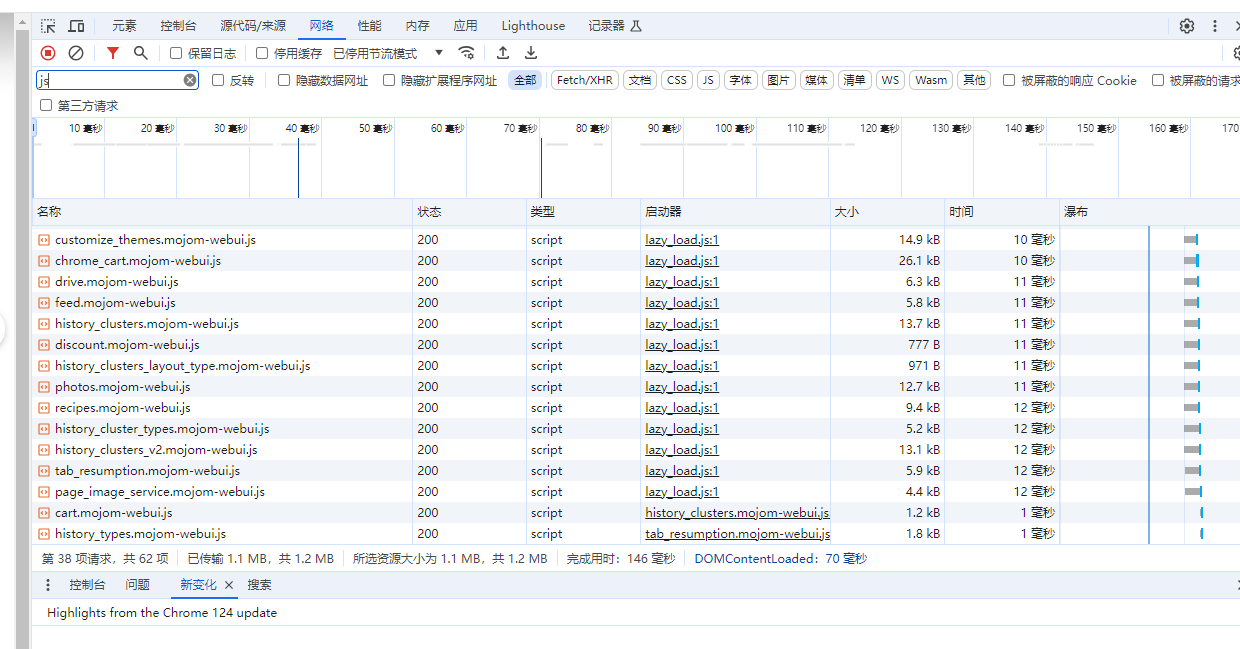
Task: Select photos.mojom-webui.js request row
Action: (636, 387)
